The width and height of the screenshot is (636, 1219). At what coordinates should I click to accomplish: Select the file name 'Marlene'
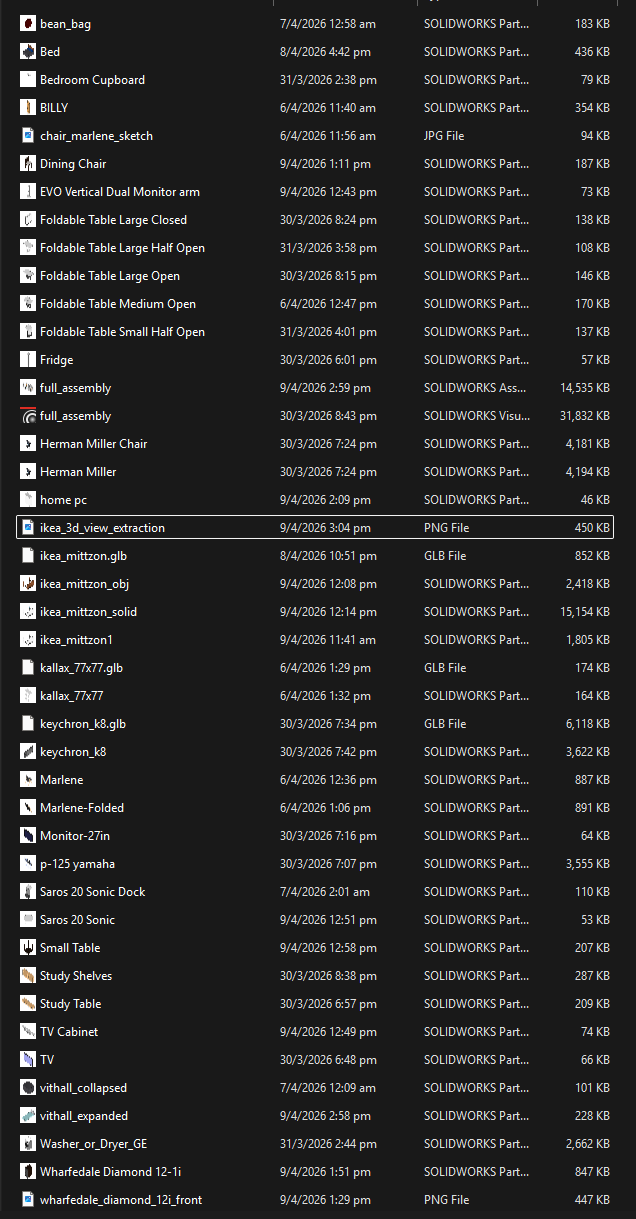62,779
